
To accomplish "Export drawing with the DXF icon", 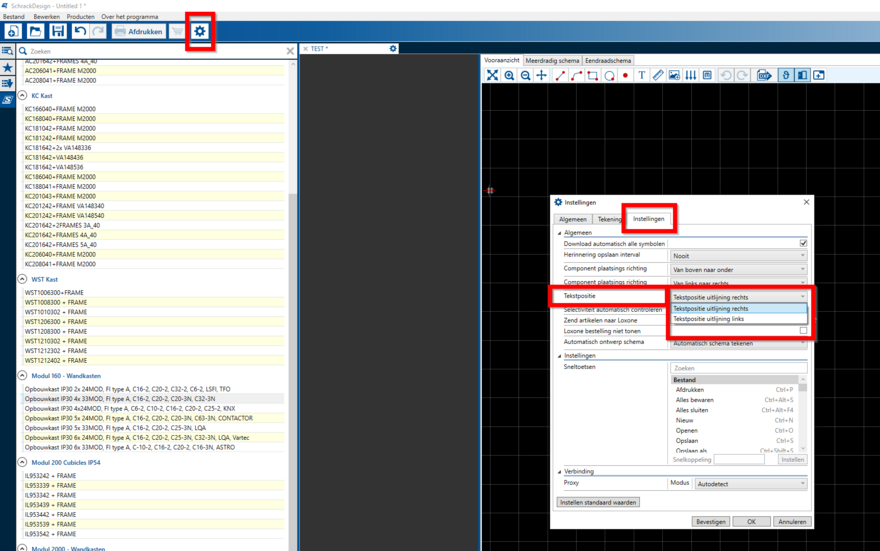I will click(x=764, y=75).
